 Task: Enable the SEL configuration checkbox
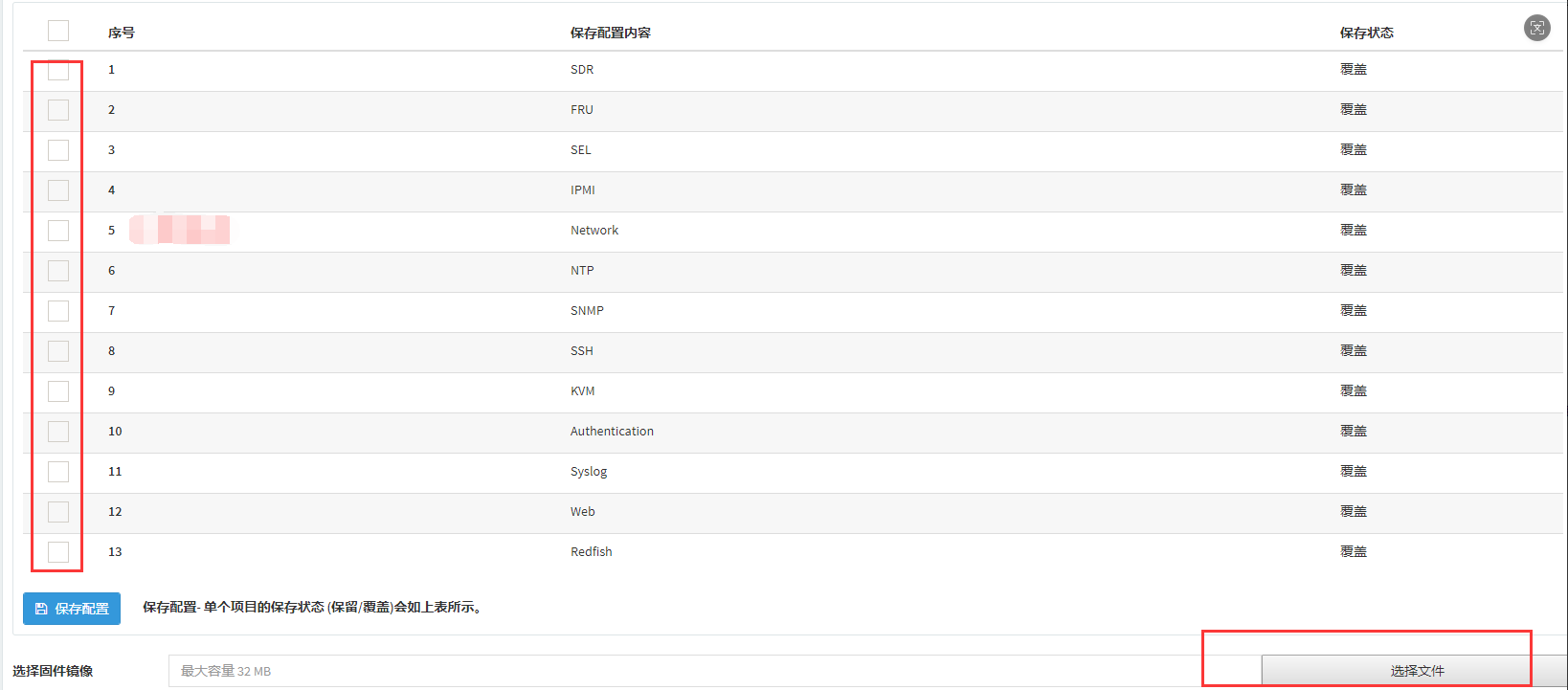(58, 150)
